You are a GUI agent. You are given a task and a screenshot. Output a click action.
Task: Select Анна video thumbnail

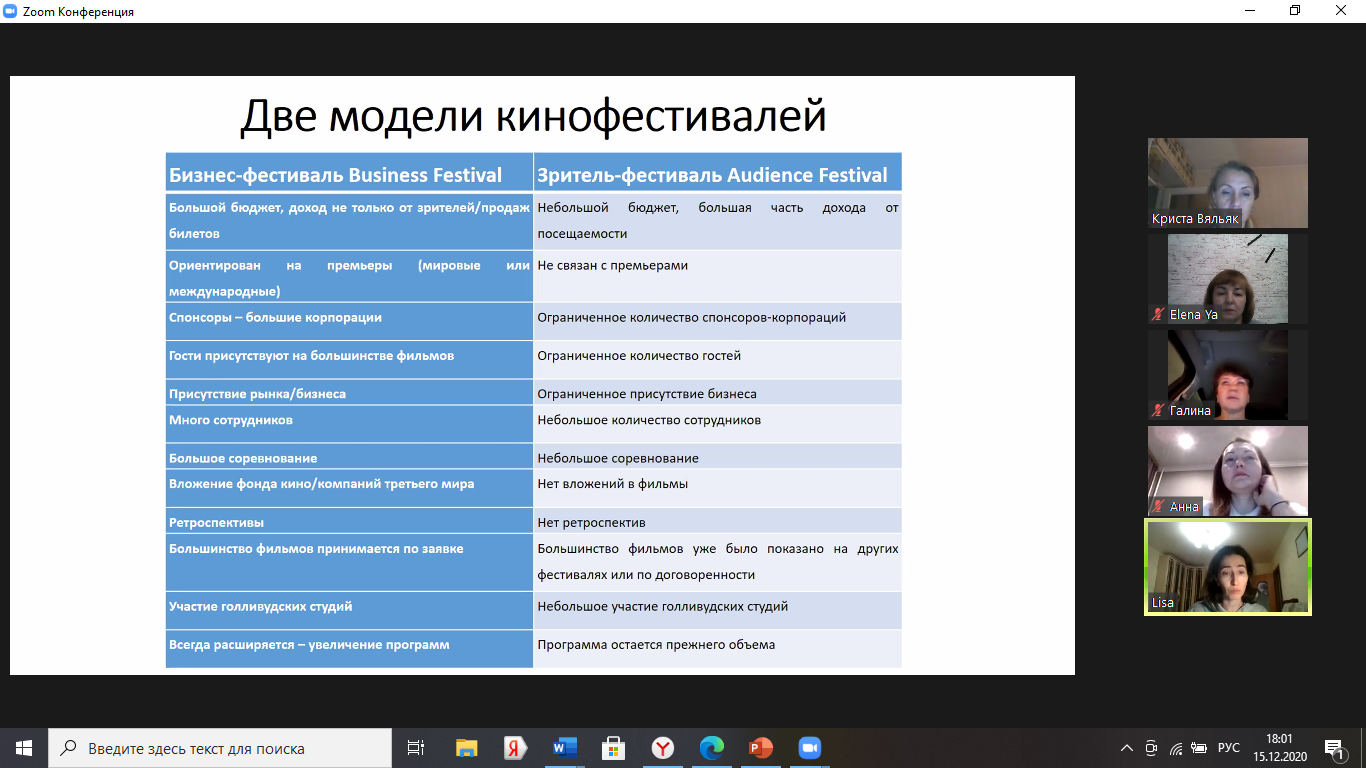click(x=1228, y=471)
